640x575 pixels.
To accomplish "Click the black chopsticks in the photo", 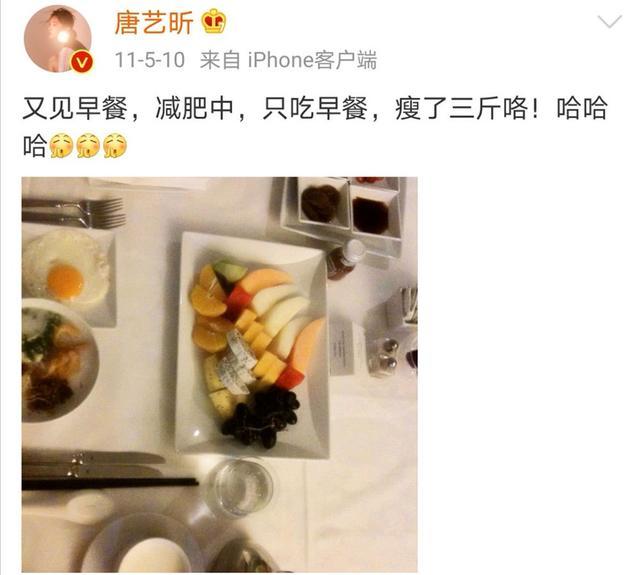I will click(110, 483).
